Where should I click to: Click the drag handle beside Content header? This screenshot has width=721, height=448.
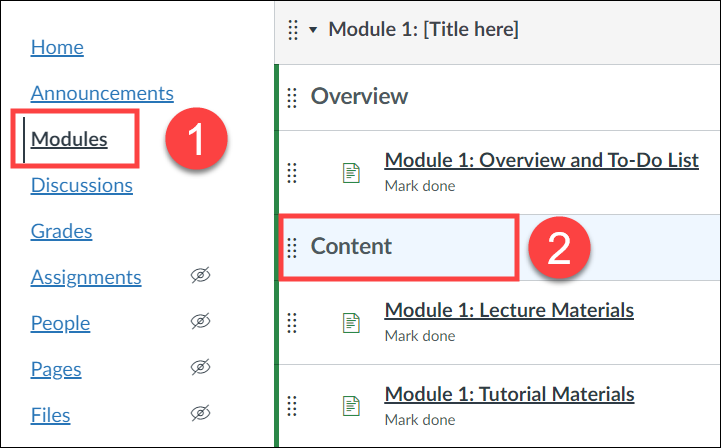click(292, 247)
